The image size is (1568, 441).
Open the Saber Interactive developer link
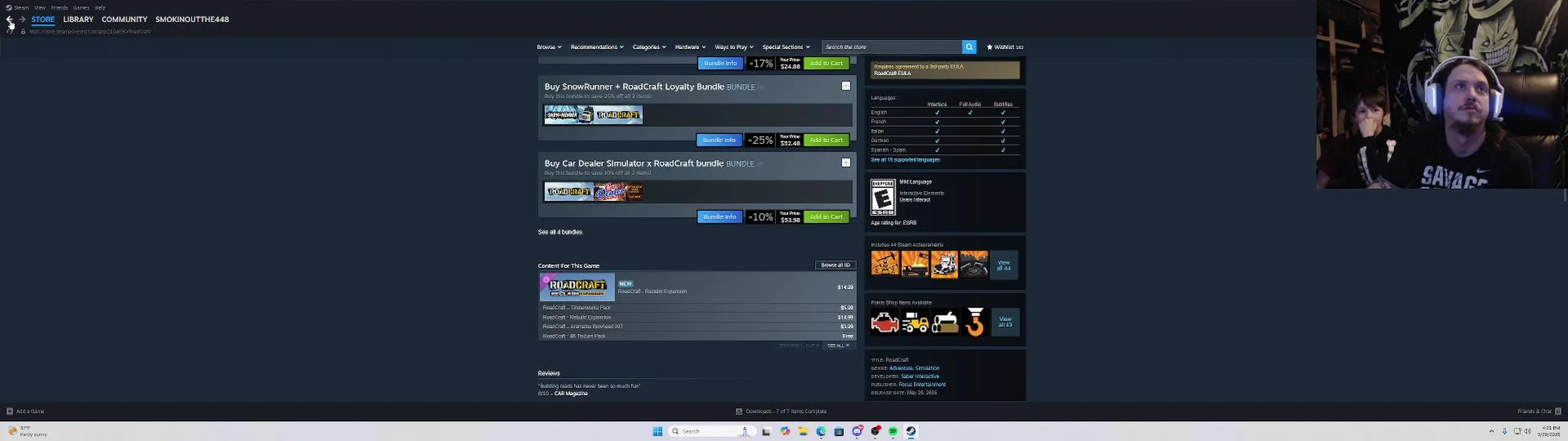coord(919,376)
